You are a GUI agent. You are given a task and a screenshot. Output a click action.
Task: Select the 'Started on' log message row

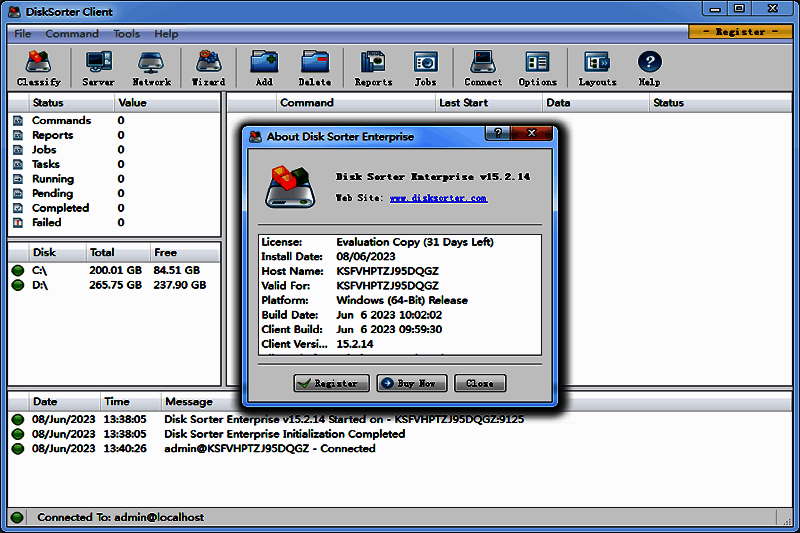344,419
